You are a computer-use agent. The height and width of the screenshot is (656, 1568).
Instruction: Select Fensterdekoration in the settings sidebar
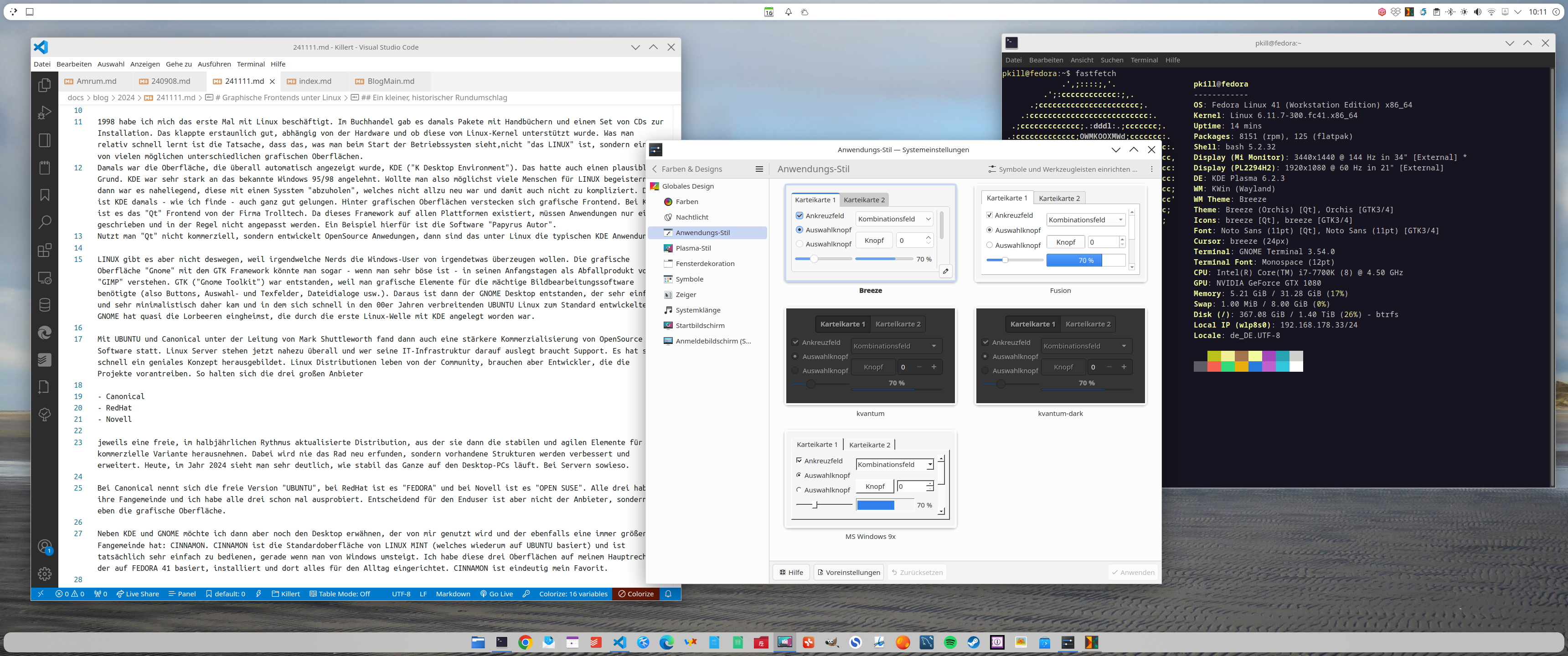coord(707,263)
